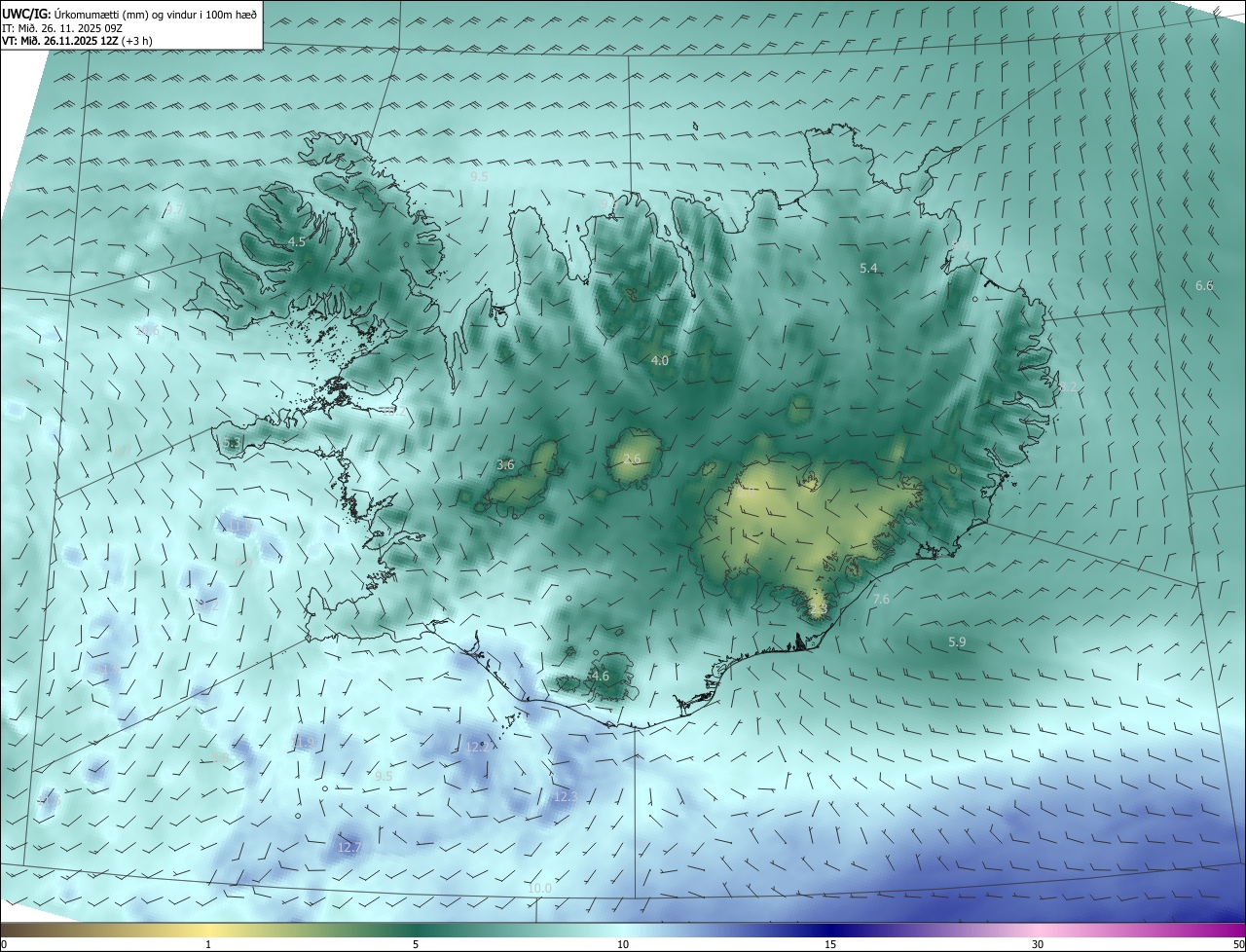1246x952 pixels.
Task: Click the 2.6 value on the glacier
Action: (632, 459)
